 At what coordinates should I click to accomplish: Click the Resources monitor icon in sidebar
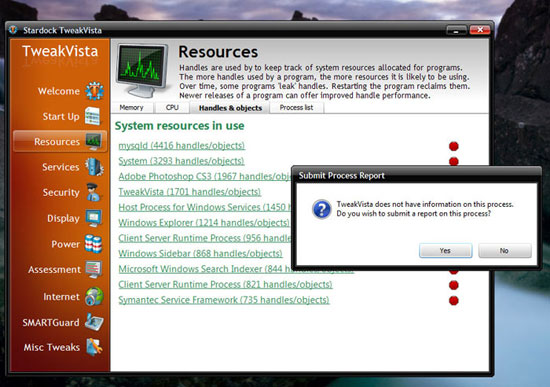click(94, 141)
